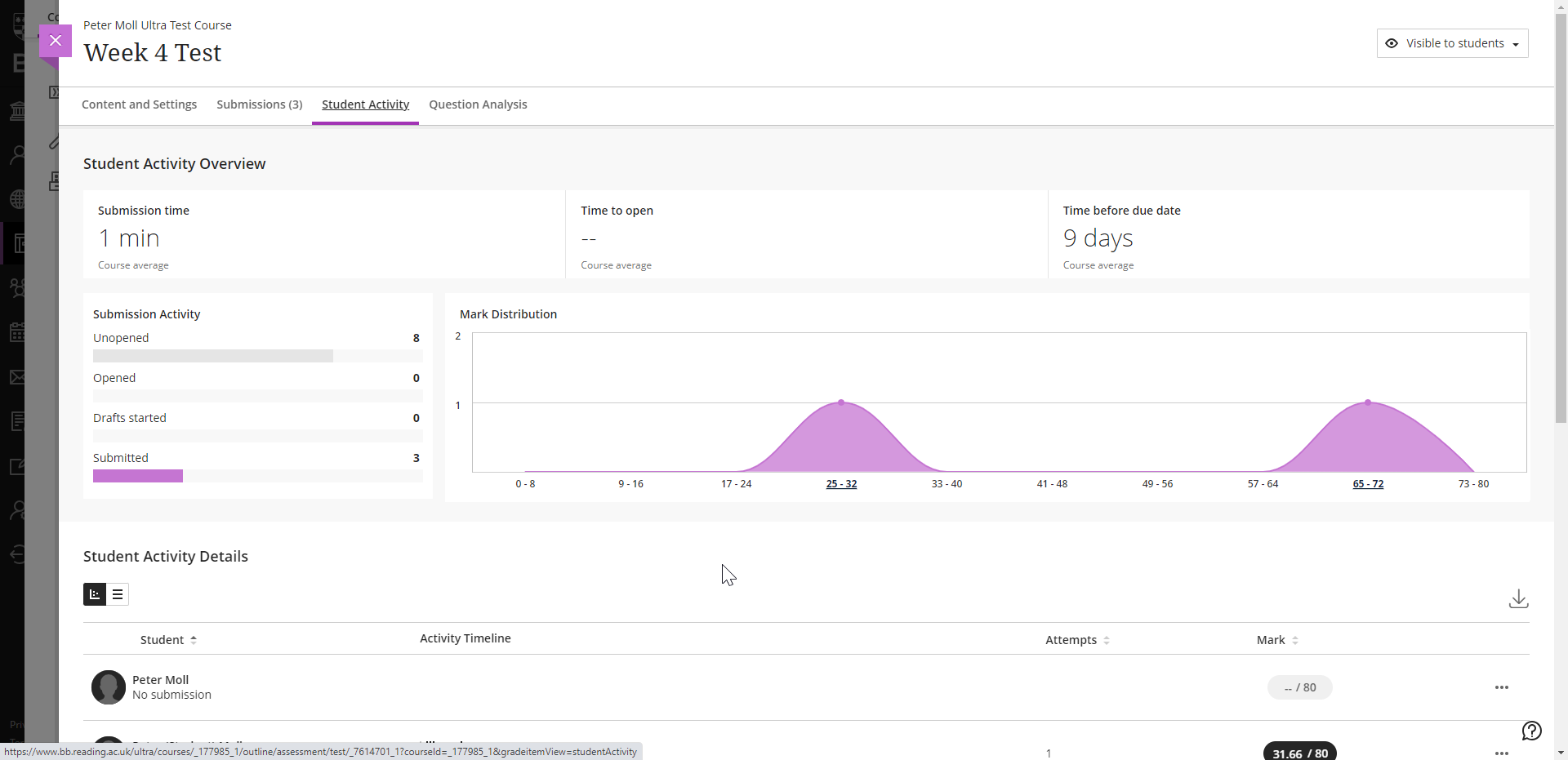Close the Week 4 Test panel
The image size is (1568, 760).
coord(56,41)
